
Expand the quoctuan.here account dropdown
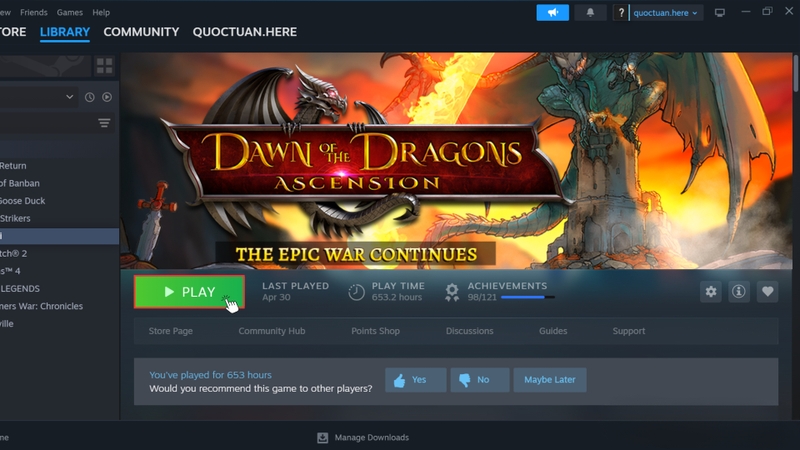click(x=665, y=13)
